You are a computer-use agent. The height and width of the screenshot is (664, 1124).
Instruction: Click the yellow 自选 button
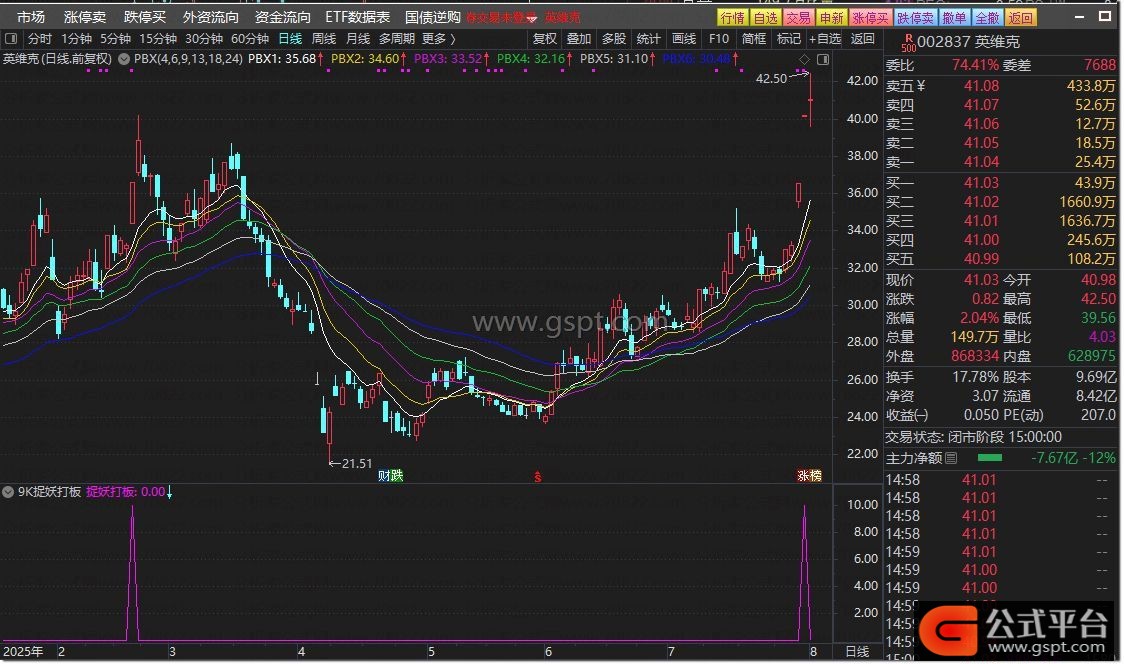tap(766, 18)
